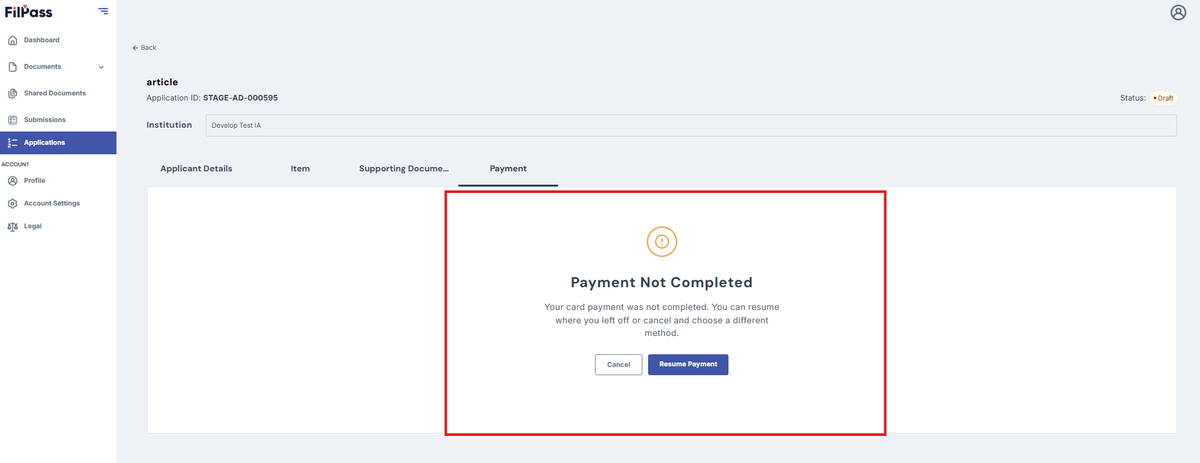The height and width of the screenshot is (463, 1200).
Task: Select the Payment tab
Action: 508,169
